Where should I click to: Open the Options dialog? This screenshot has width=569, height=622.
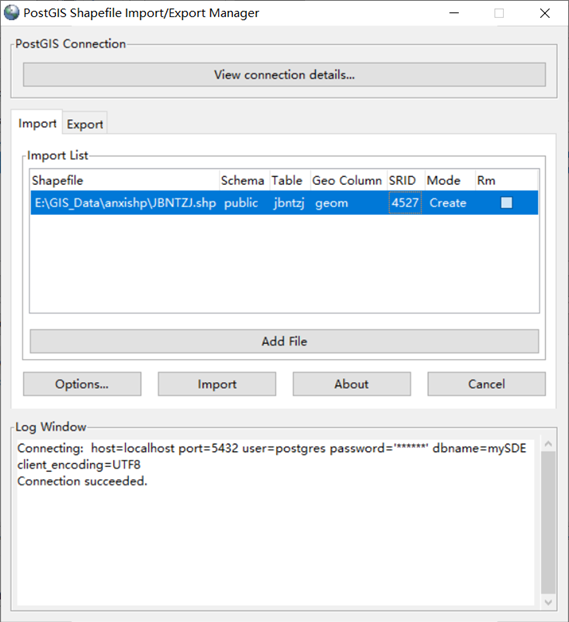point(82,384)
